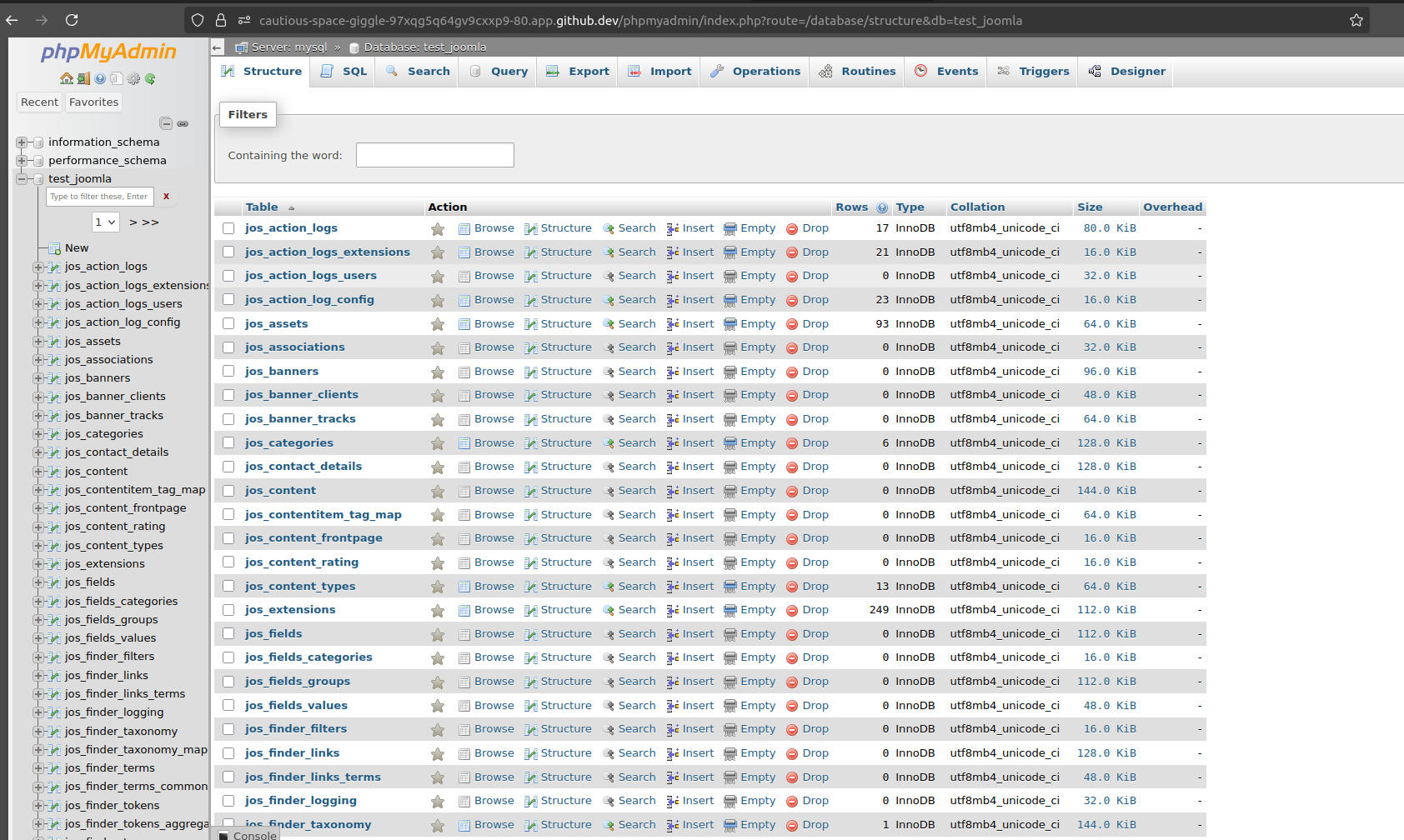Tick the jos_extensions table checkbox
The image size is (1404, 840).
point(228,609)
